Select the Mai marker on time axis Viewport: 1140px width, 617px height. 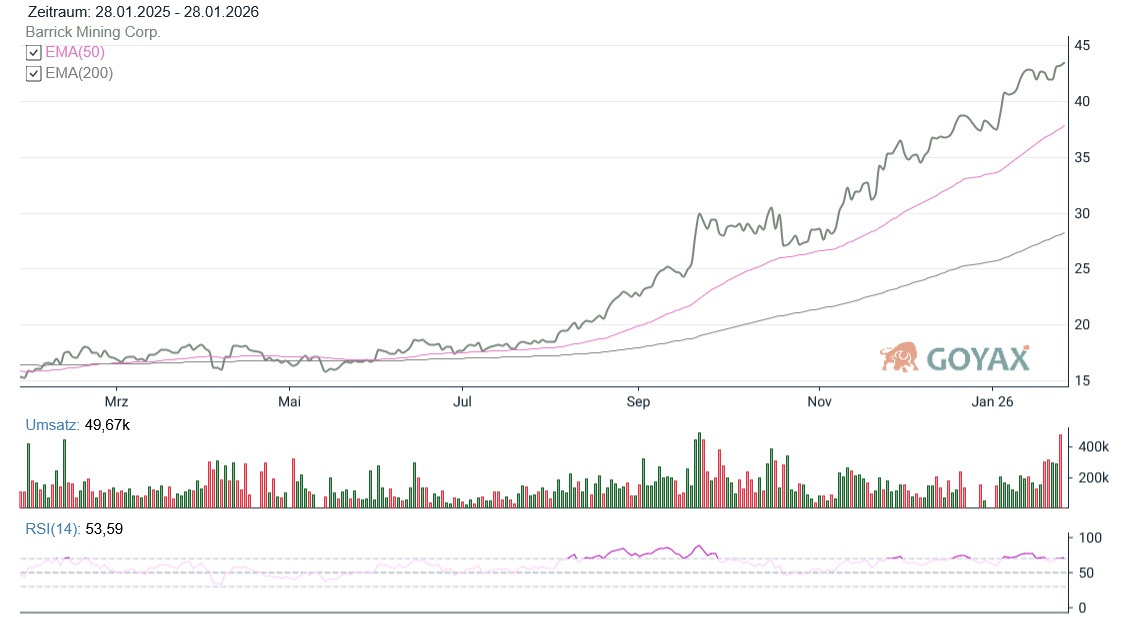(x=290, y=402)
